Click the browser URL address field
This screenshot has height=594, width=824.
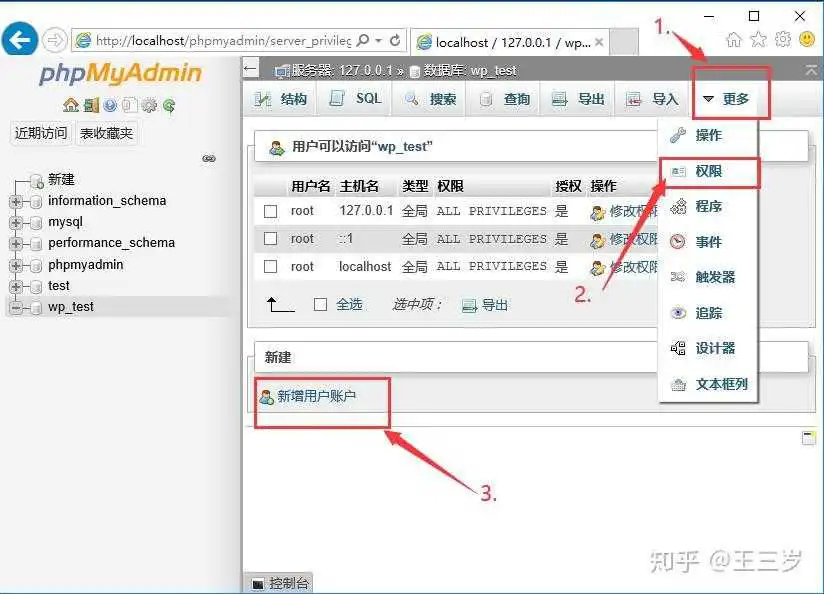(223, 40)
